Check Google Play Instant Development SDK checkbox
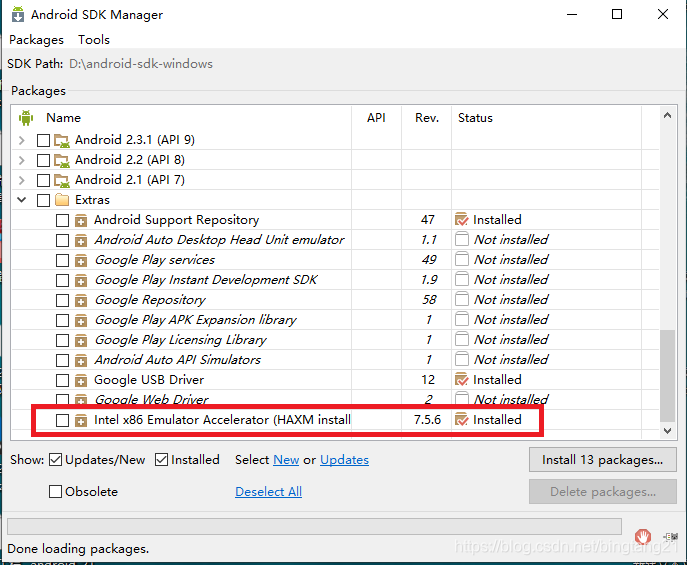This screenshot has height=565, width=687. 62,280
